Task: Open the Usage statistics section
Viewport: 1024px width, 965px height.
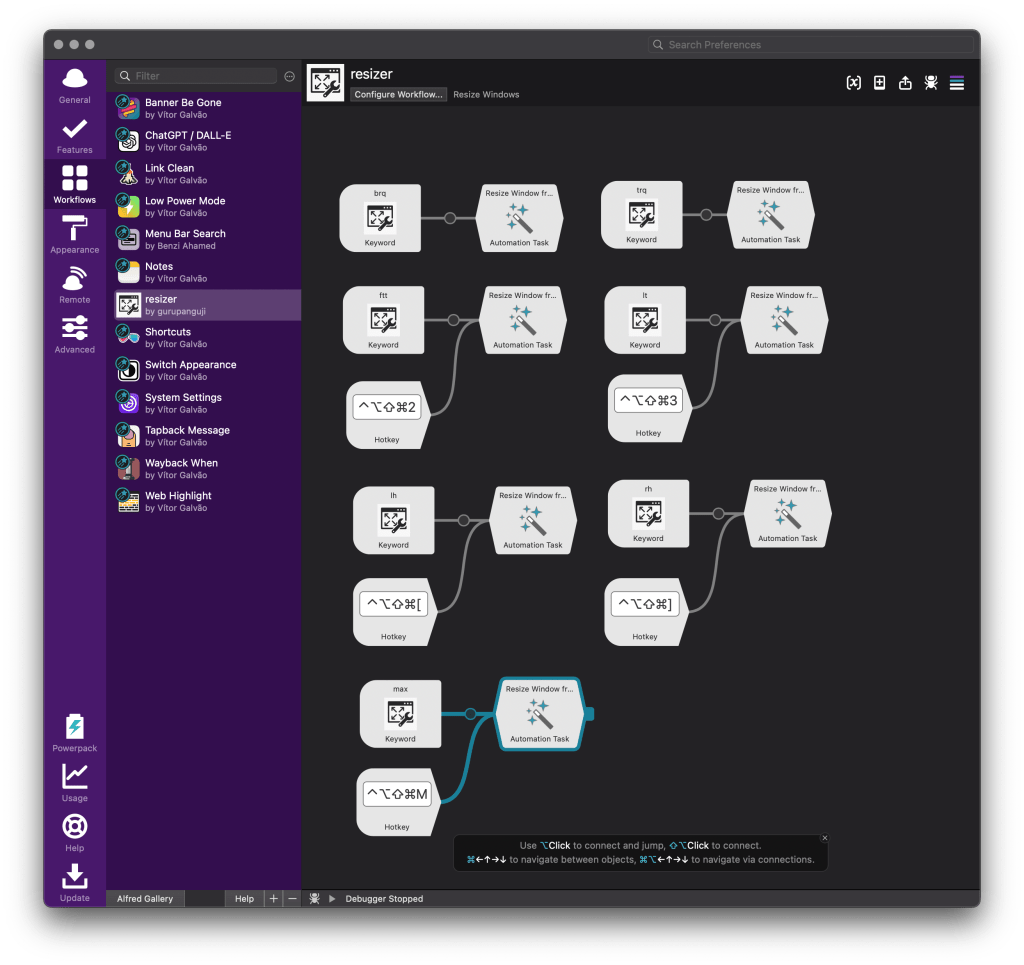Action: click(x=75, y=782)
